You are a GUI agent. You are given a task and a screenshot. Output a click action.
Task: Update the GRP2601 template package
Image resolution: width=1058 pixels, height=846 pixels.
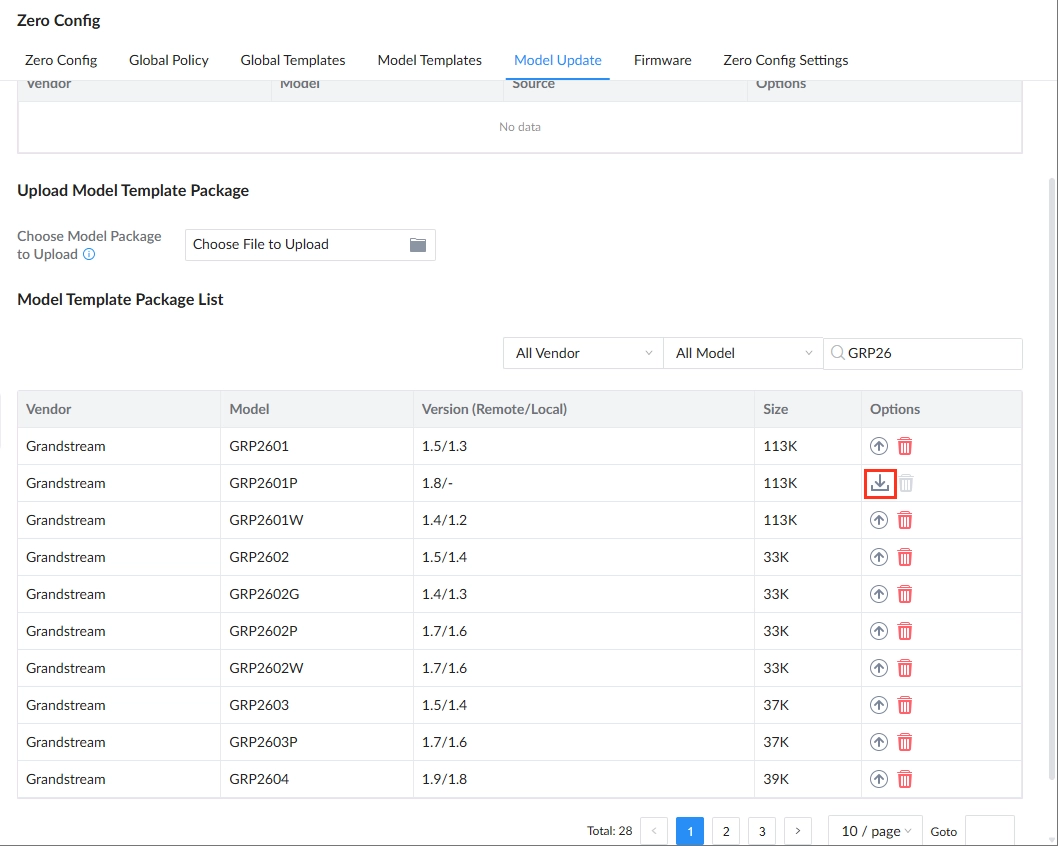[879, 446]
